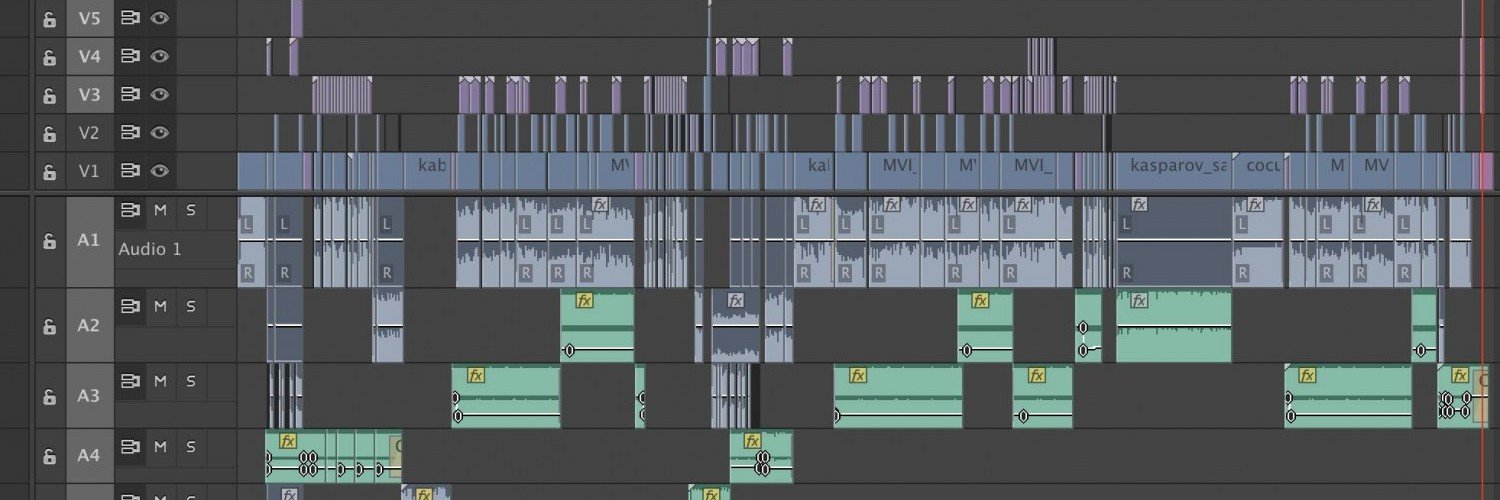Image resolution: width=1500 pixels, height=500 pixels.
Task: Select the V5 track target header
Action: (90, 19)
